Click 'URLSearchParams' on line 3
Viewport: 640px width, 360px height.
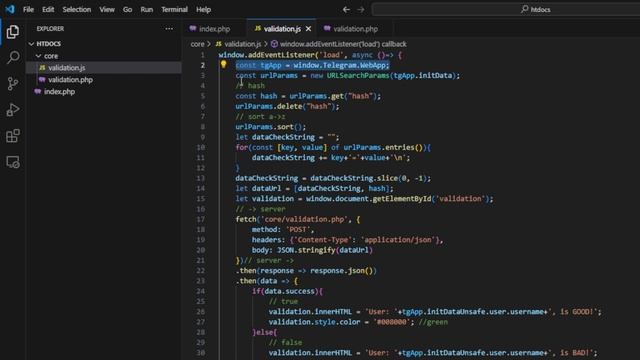click(358, 76)
